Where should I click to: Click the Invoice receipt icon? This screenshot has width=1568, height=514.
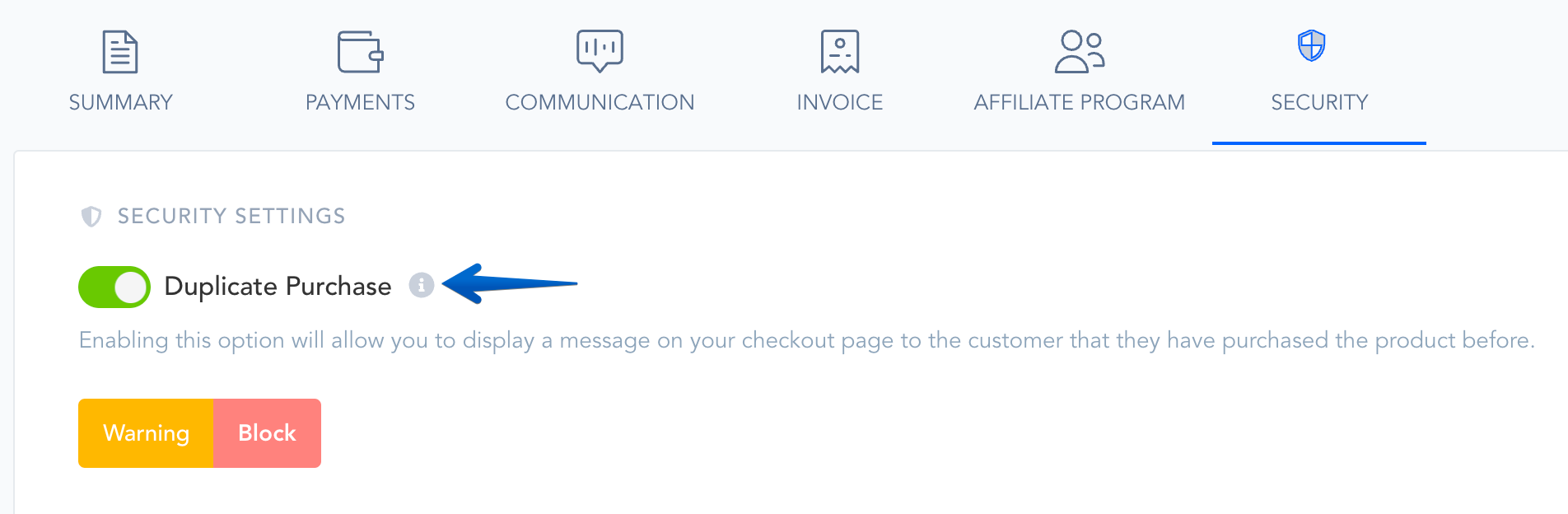839,51
